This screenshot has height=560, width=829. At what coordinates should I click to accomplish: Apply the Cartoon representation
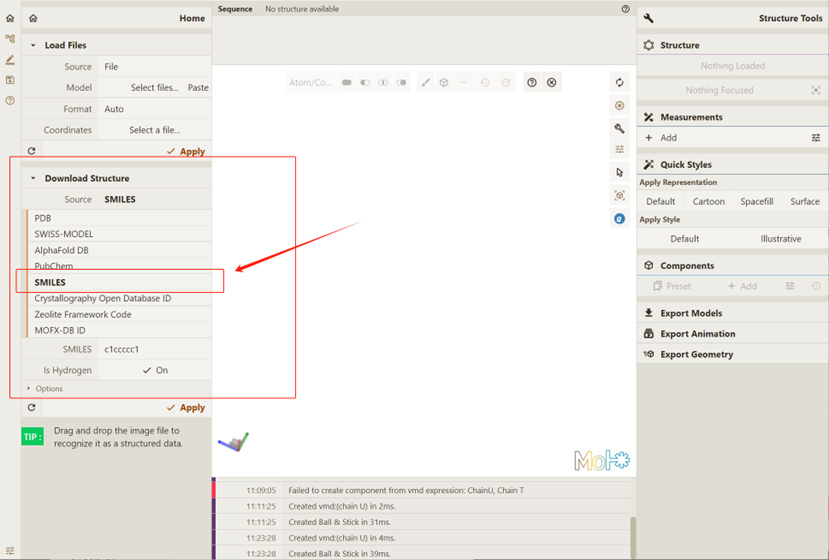click(709, 201)
